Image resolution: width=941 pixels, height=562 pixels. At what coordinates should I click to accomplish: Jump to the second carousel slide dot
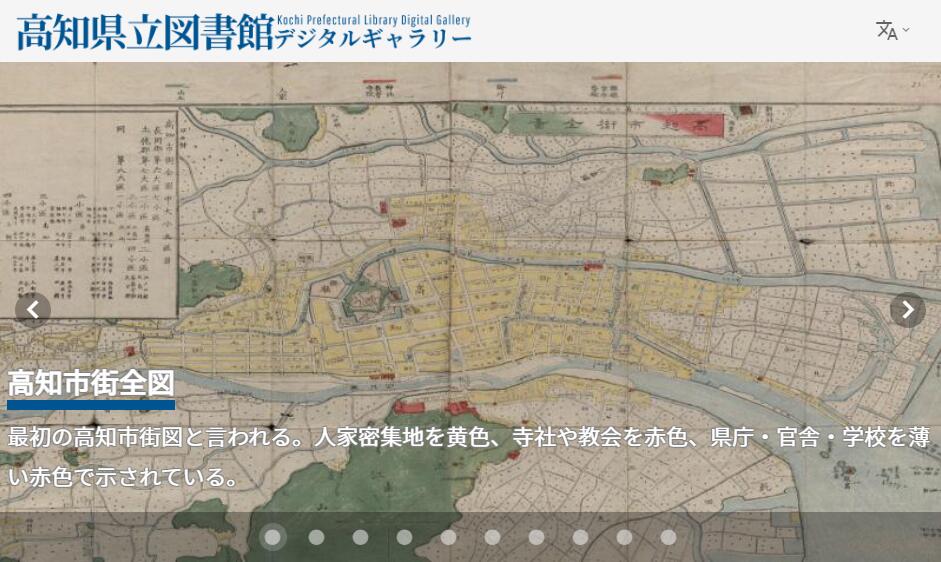tap(316, 537)
